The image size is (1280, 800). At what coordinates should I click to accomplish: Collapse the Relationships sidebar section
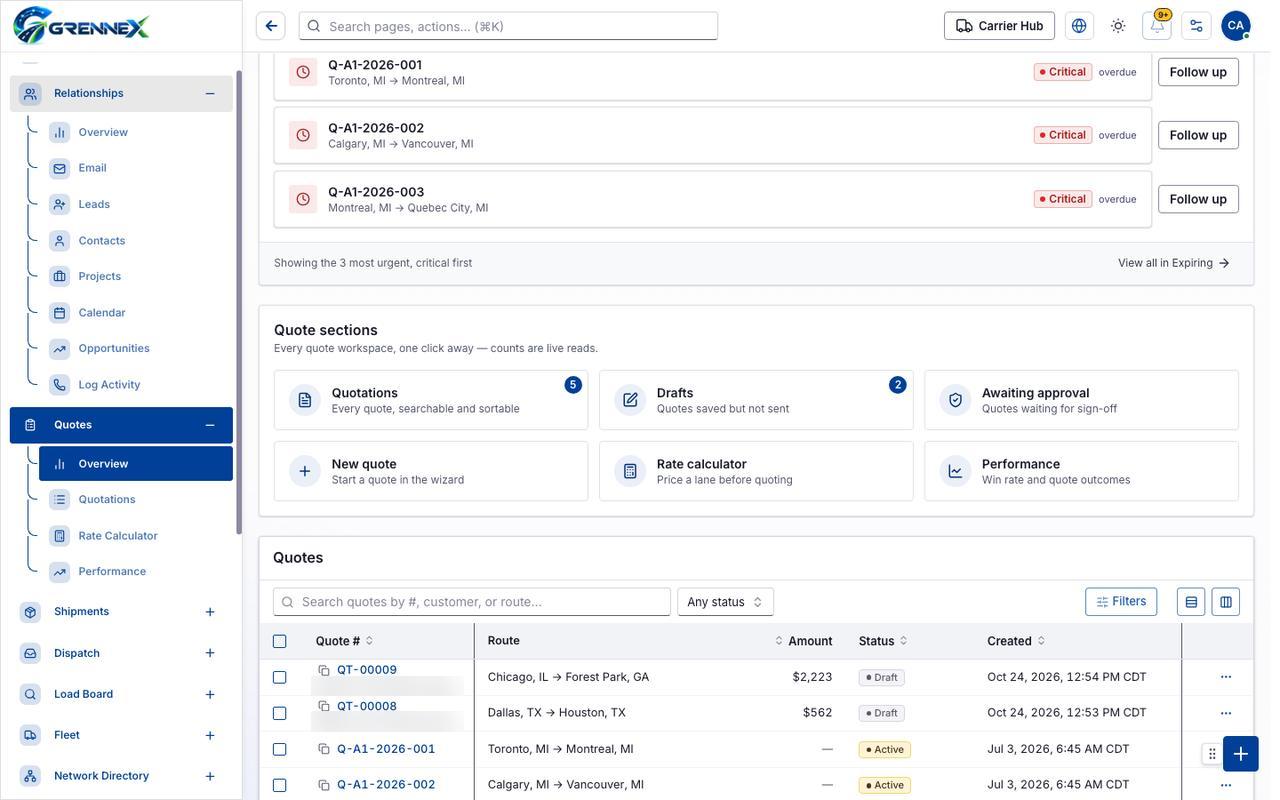(210, 93)
